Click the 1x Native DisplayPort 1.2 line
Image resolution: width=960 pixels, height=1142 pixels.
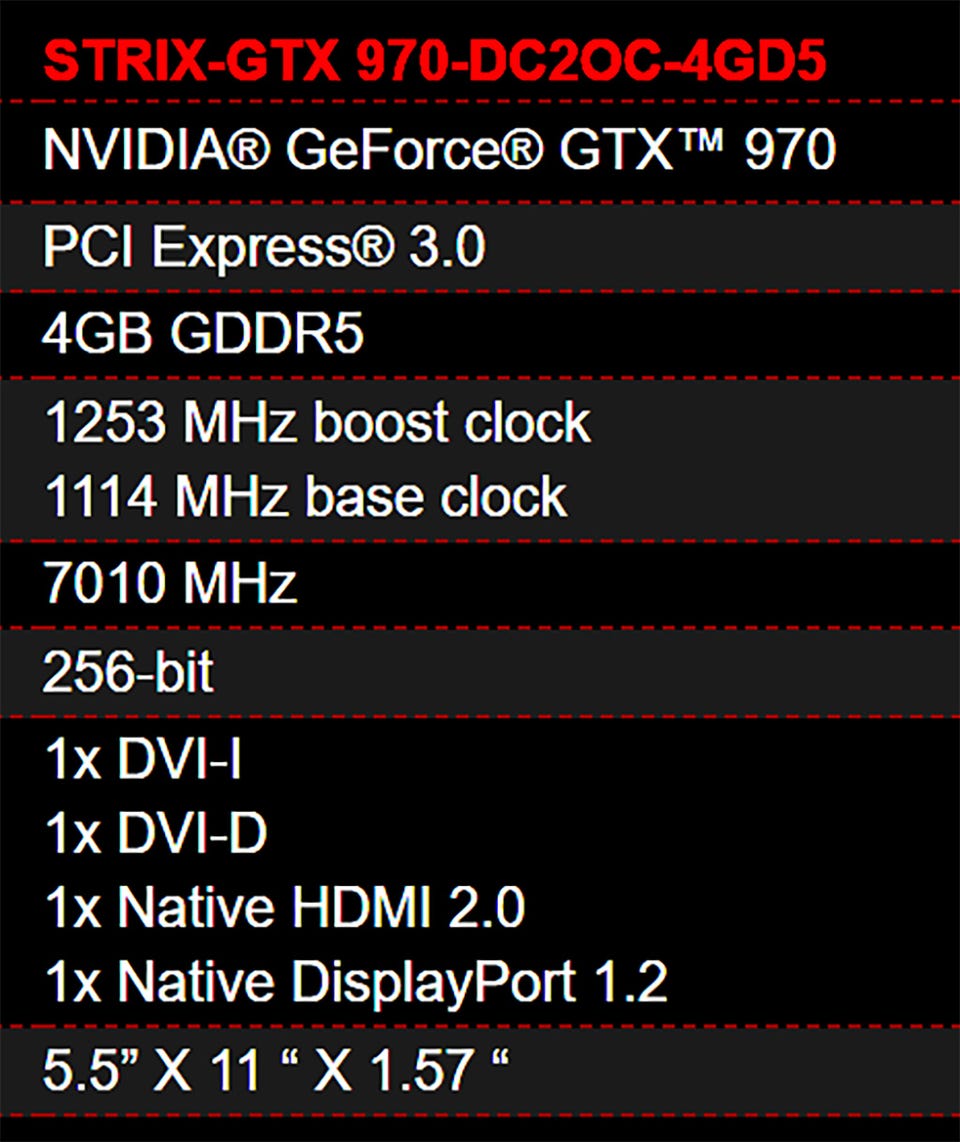click(355, 982)
